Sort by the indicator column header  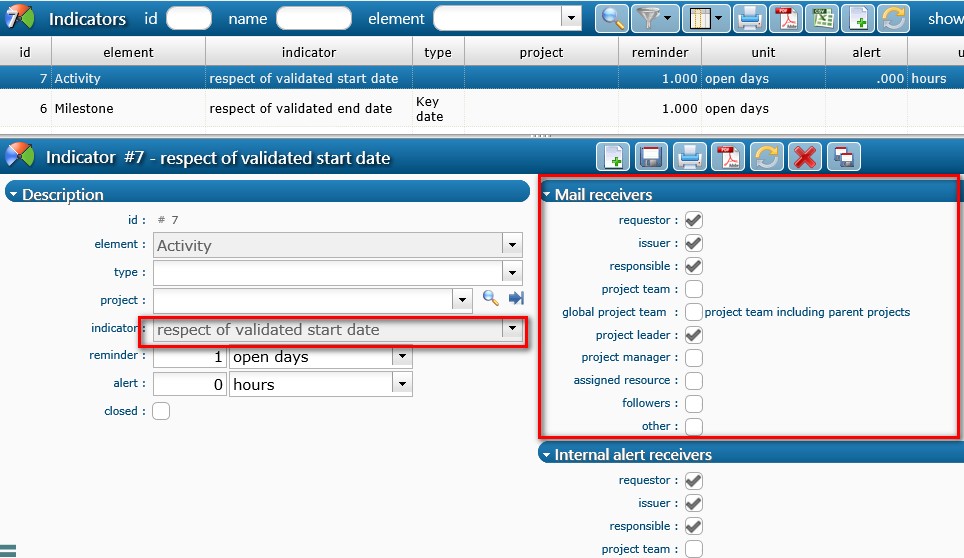pyautogui.click(x=309, y=52)
